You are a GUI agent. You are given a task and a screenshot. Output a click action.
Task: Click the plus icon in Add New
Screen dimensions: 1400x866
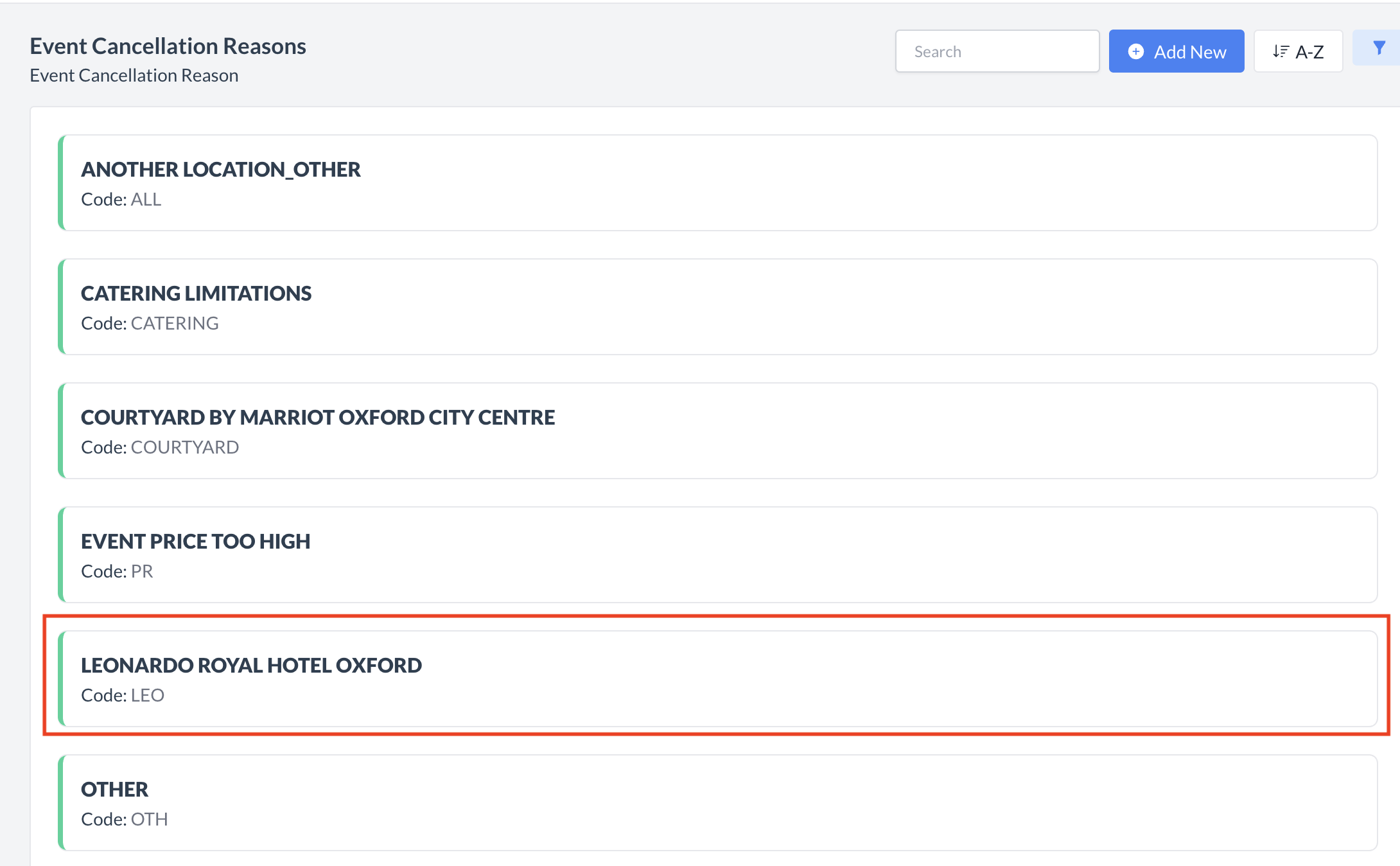(x=1135, y=51)
